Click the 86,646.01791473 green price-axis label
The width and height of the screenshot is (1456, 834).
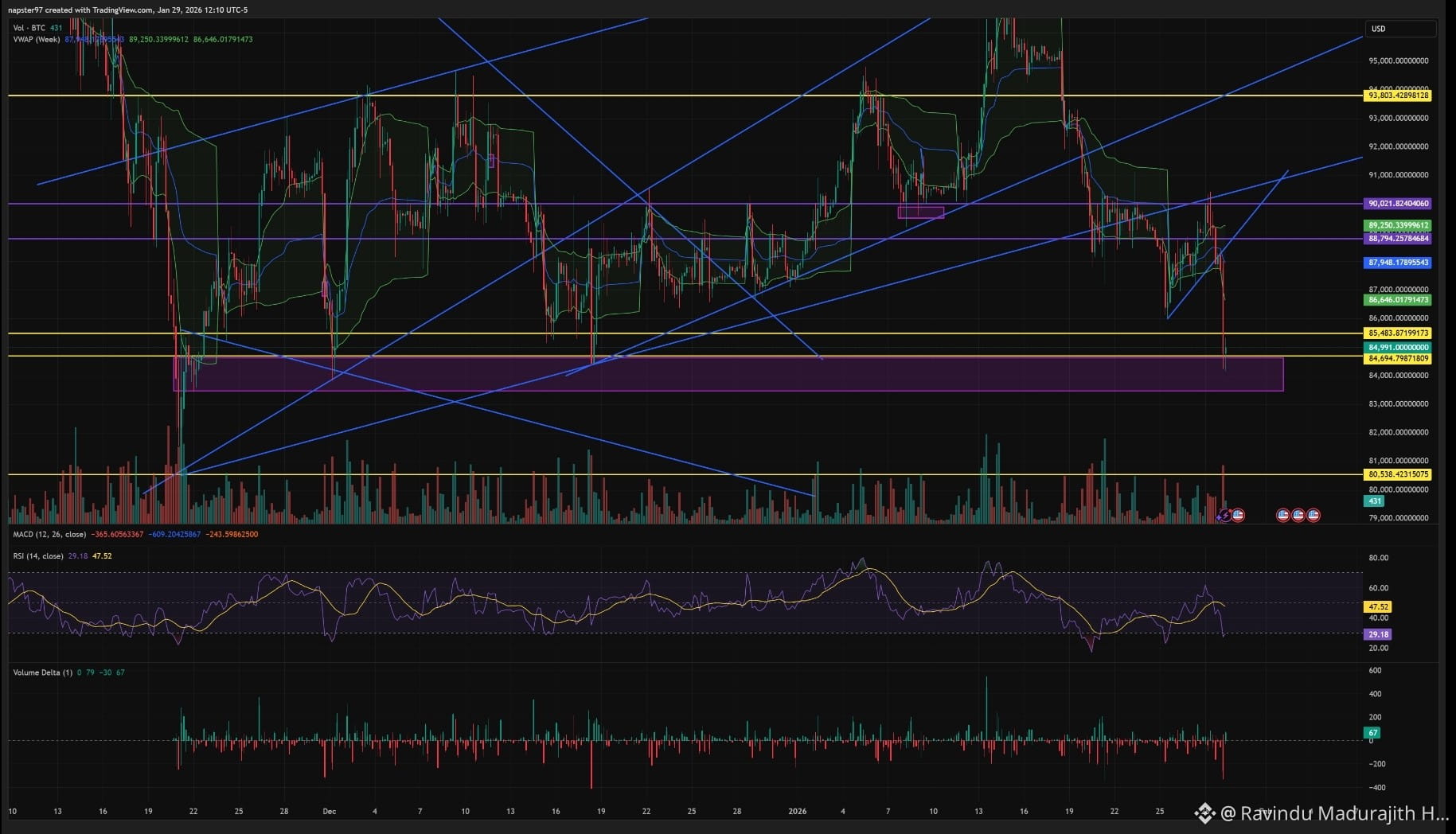[1398, 300]
